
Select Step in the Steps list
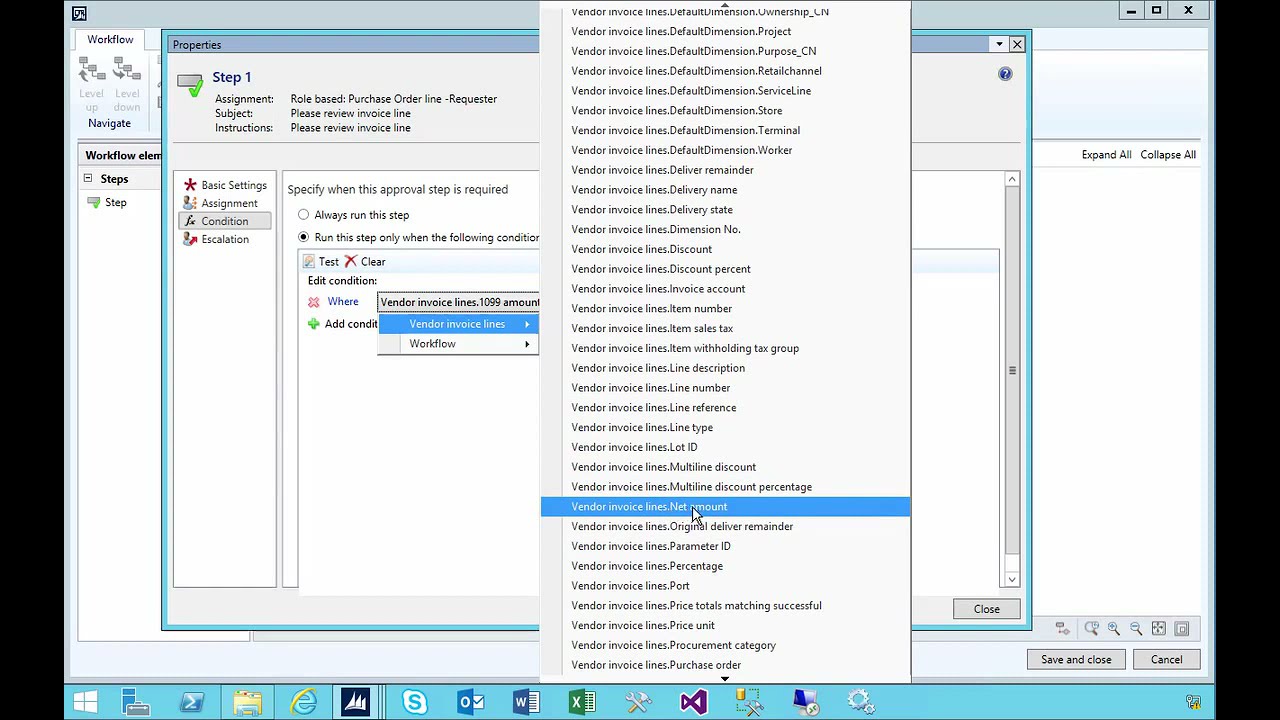click(x=116, y=202)
